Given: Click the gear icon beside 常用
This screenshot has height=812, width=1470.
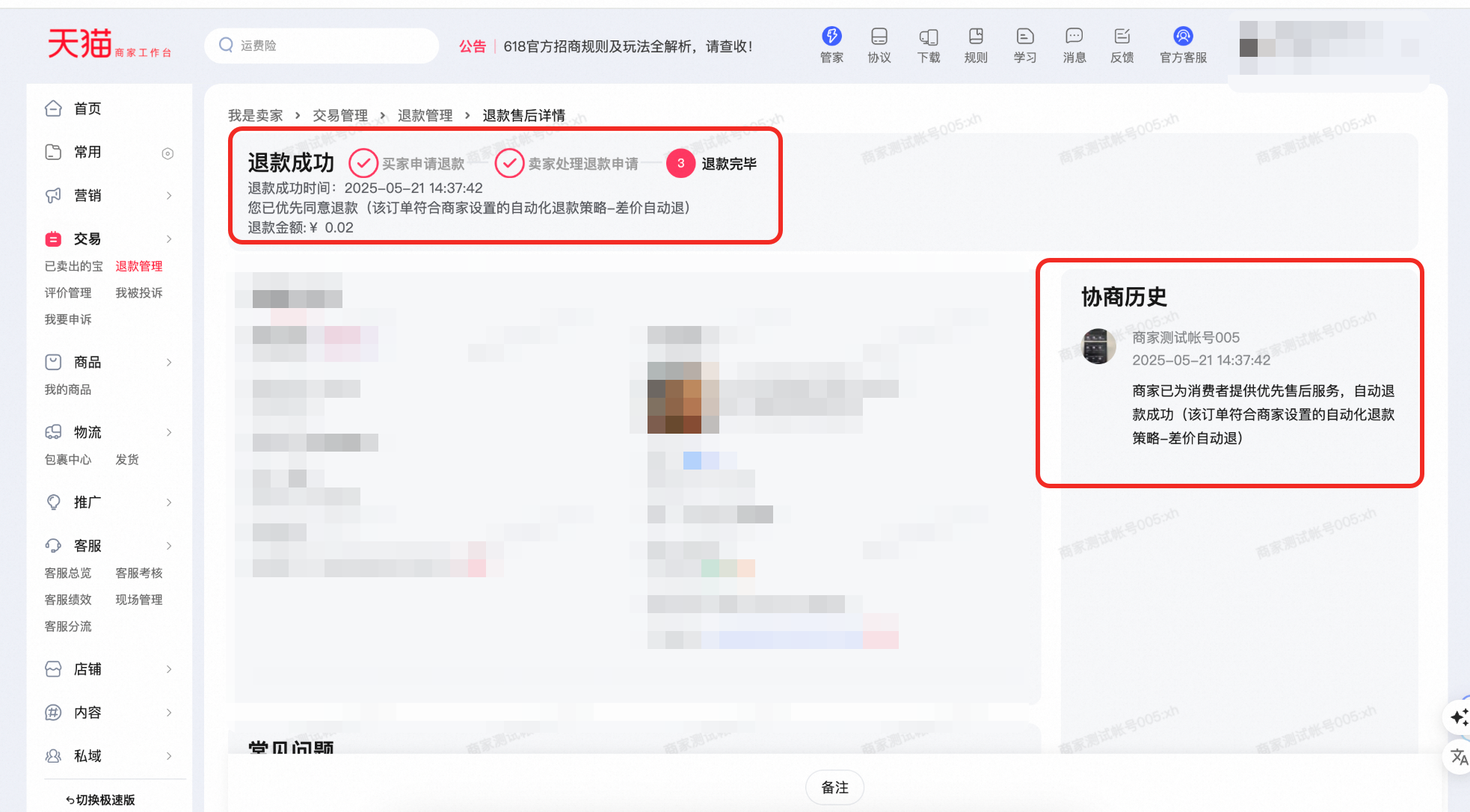Looking at the screenshot, I should [x=167, y=153].
